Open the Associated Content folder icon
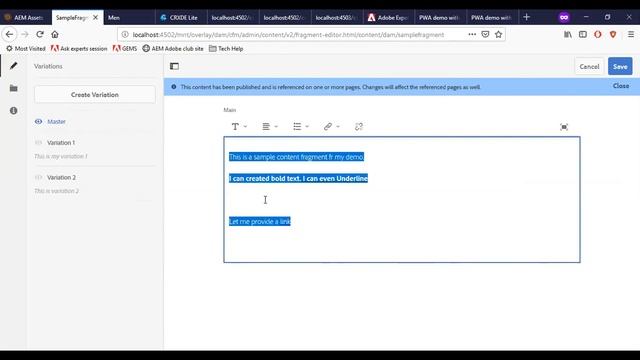 click(x=13, y=88)
